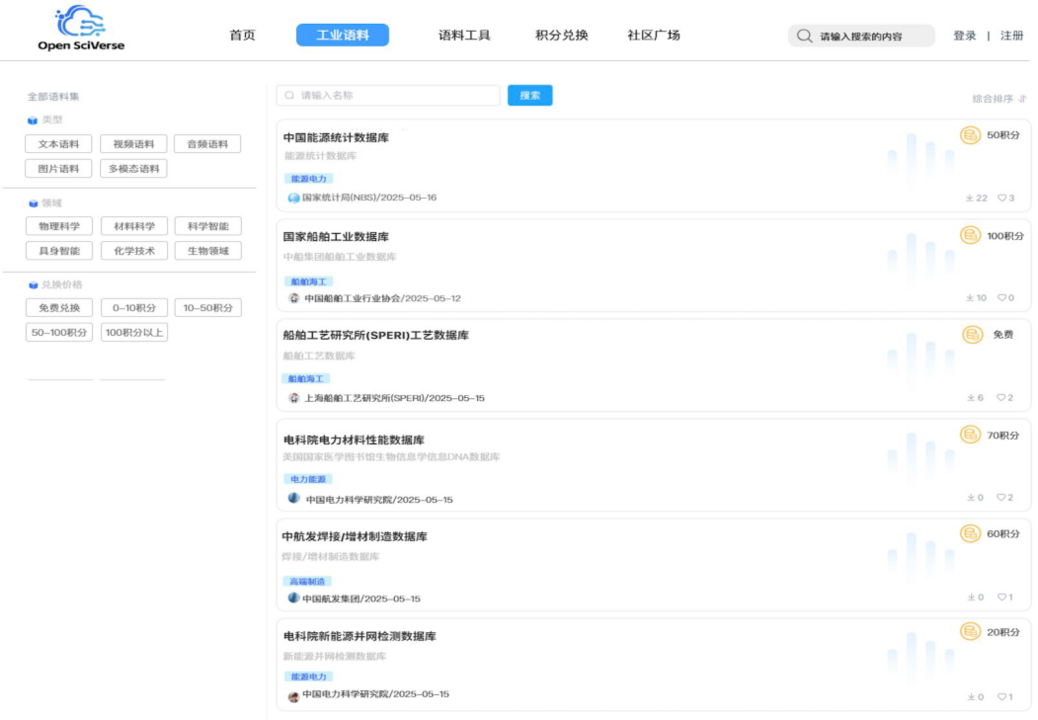Toggle the 音频语料 type filter

point(207,144)
